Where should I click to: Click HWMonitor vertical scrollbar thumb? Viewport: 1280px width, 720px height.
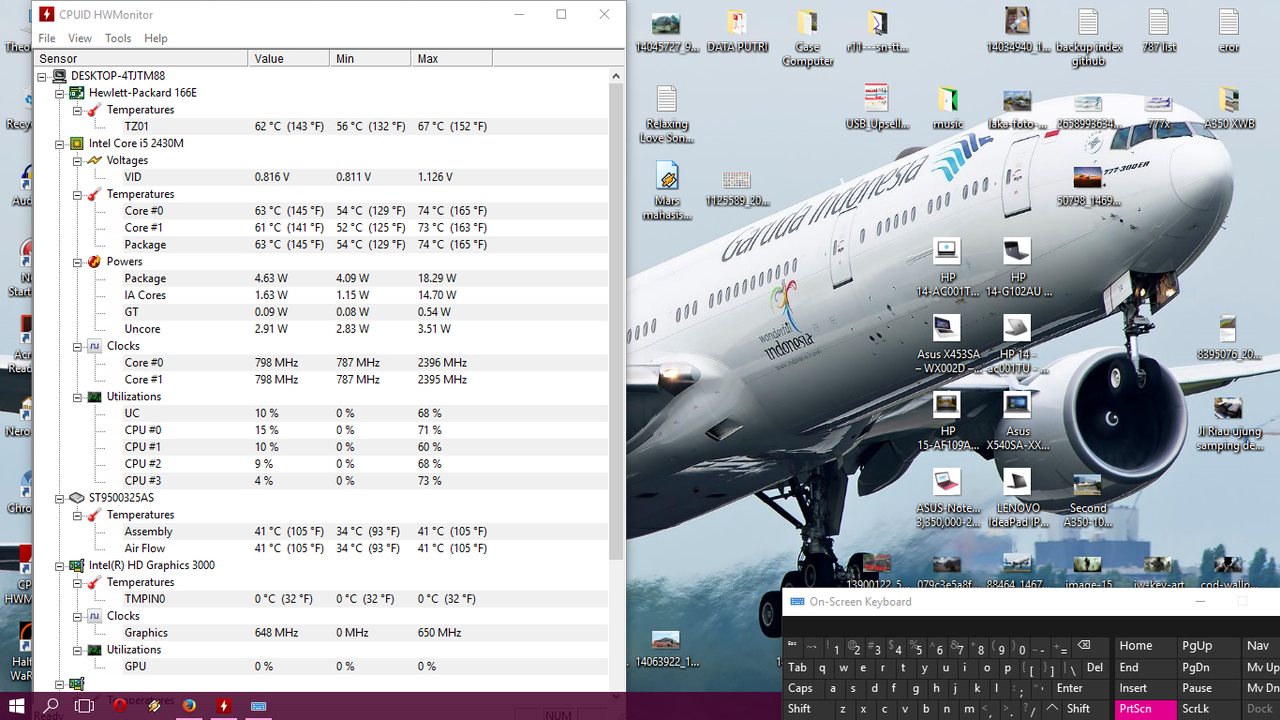(x=616, y=322)
